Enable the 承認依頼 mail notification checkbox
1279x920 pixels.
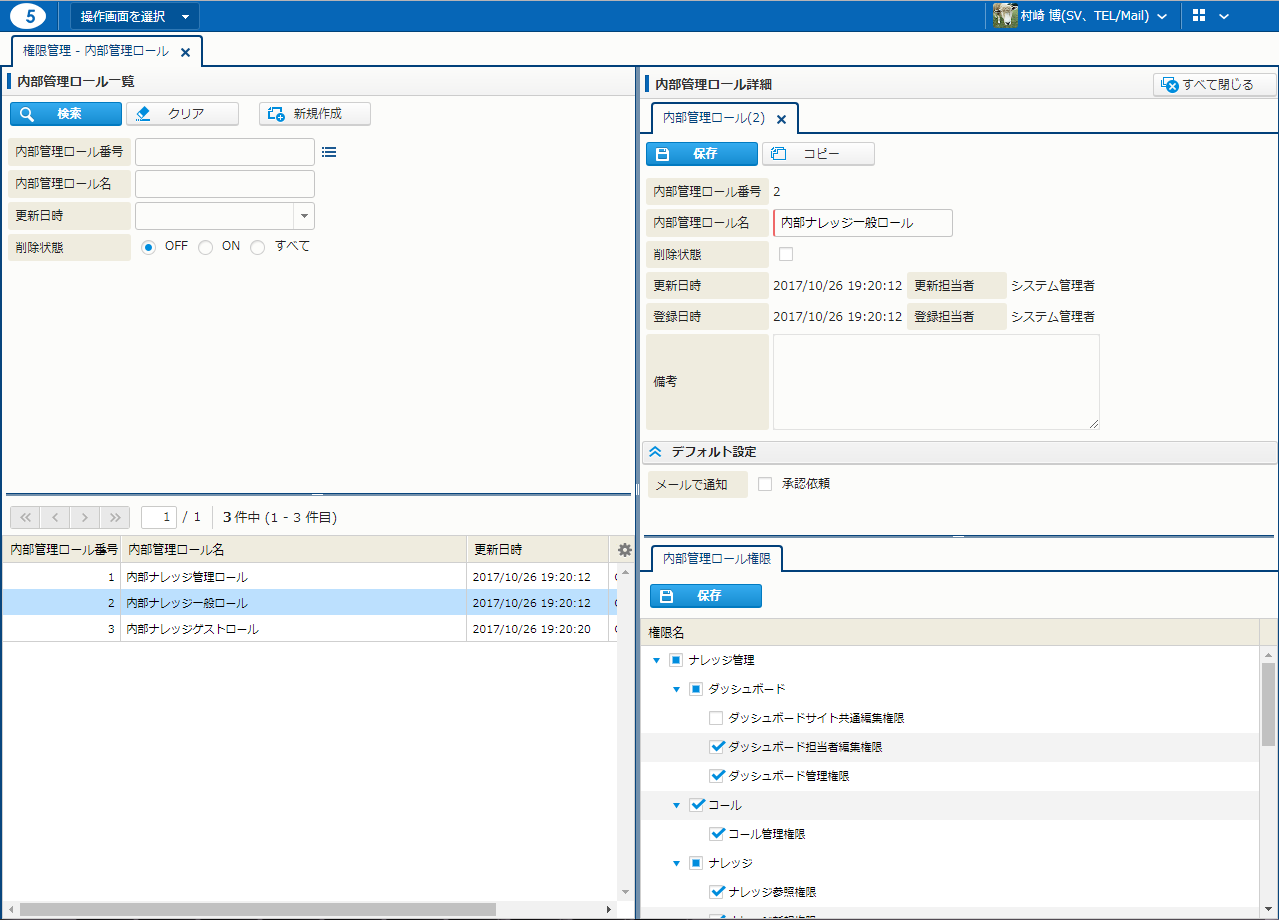765,484
